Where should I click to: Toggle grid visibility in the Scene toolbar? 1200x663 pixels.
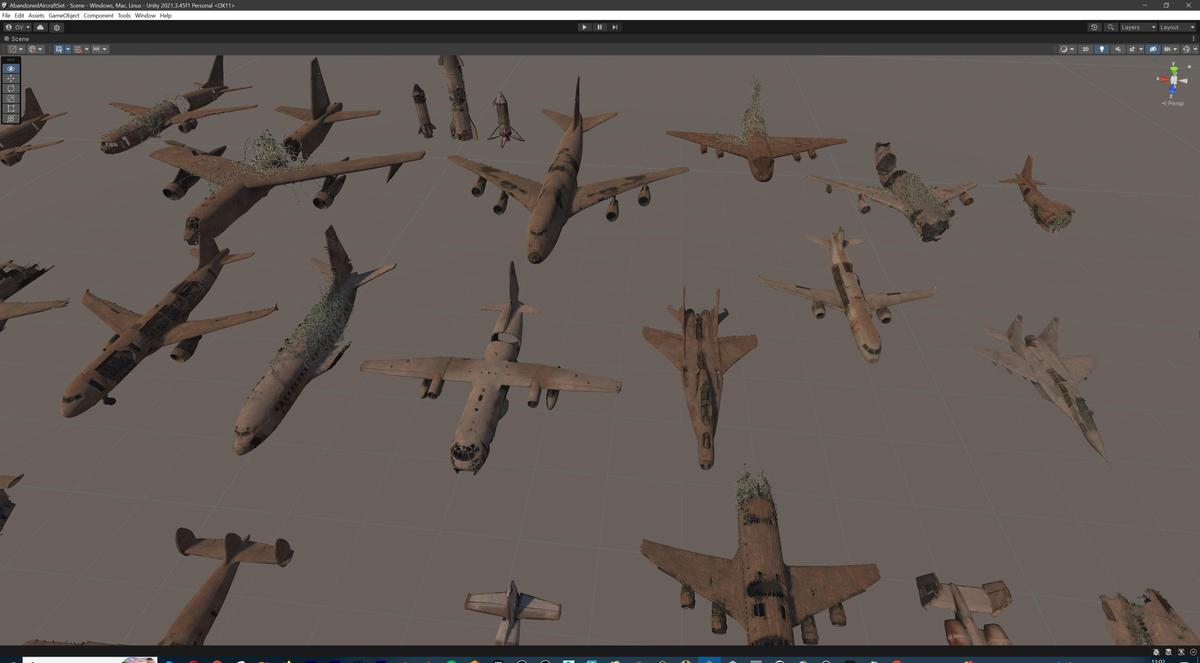coord(58,49)
